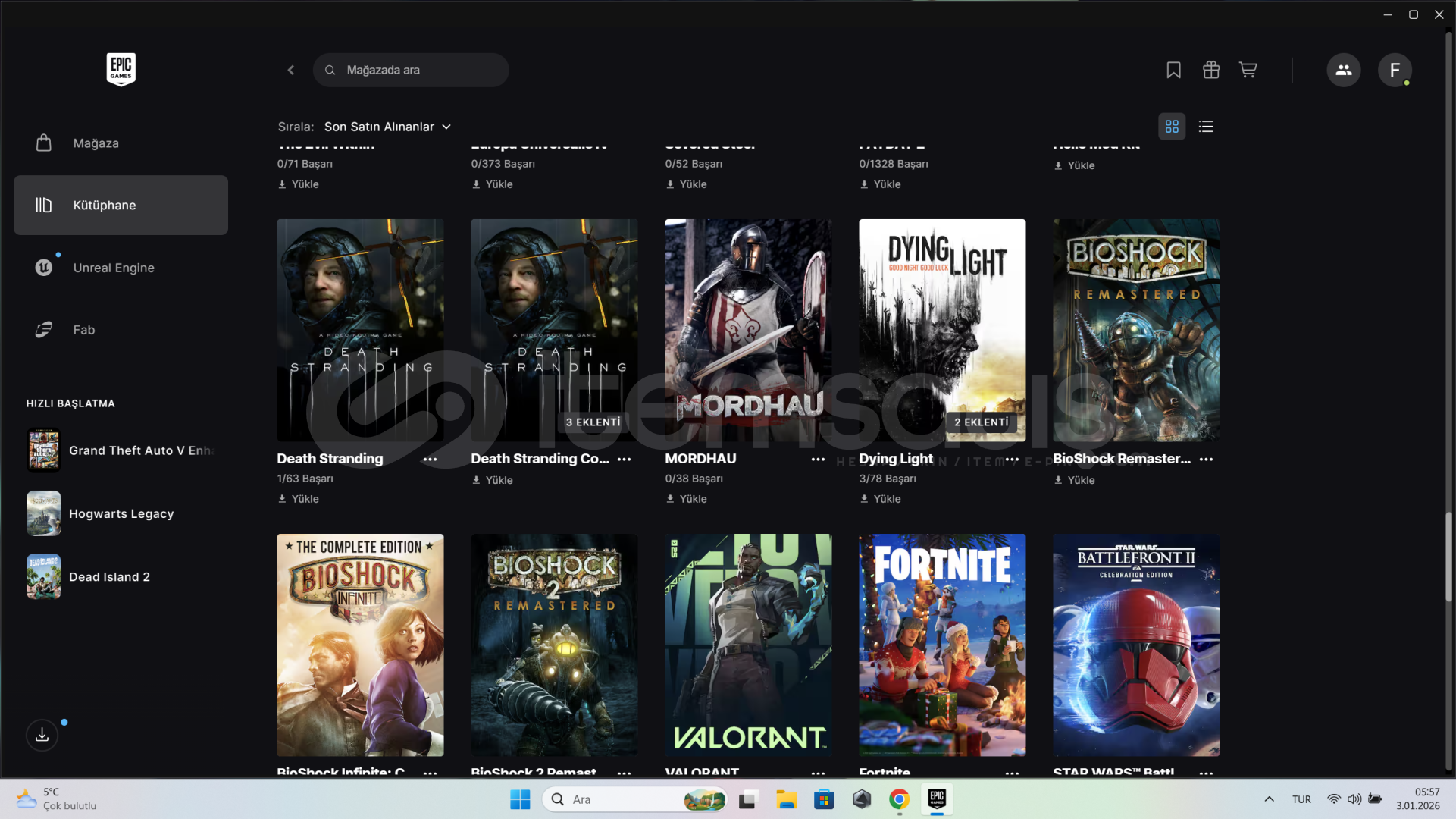
Task: Open the friends list icon
Action: (x=1343, y=70)
